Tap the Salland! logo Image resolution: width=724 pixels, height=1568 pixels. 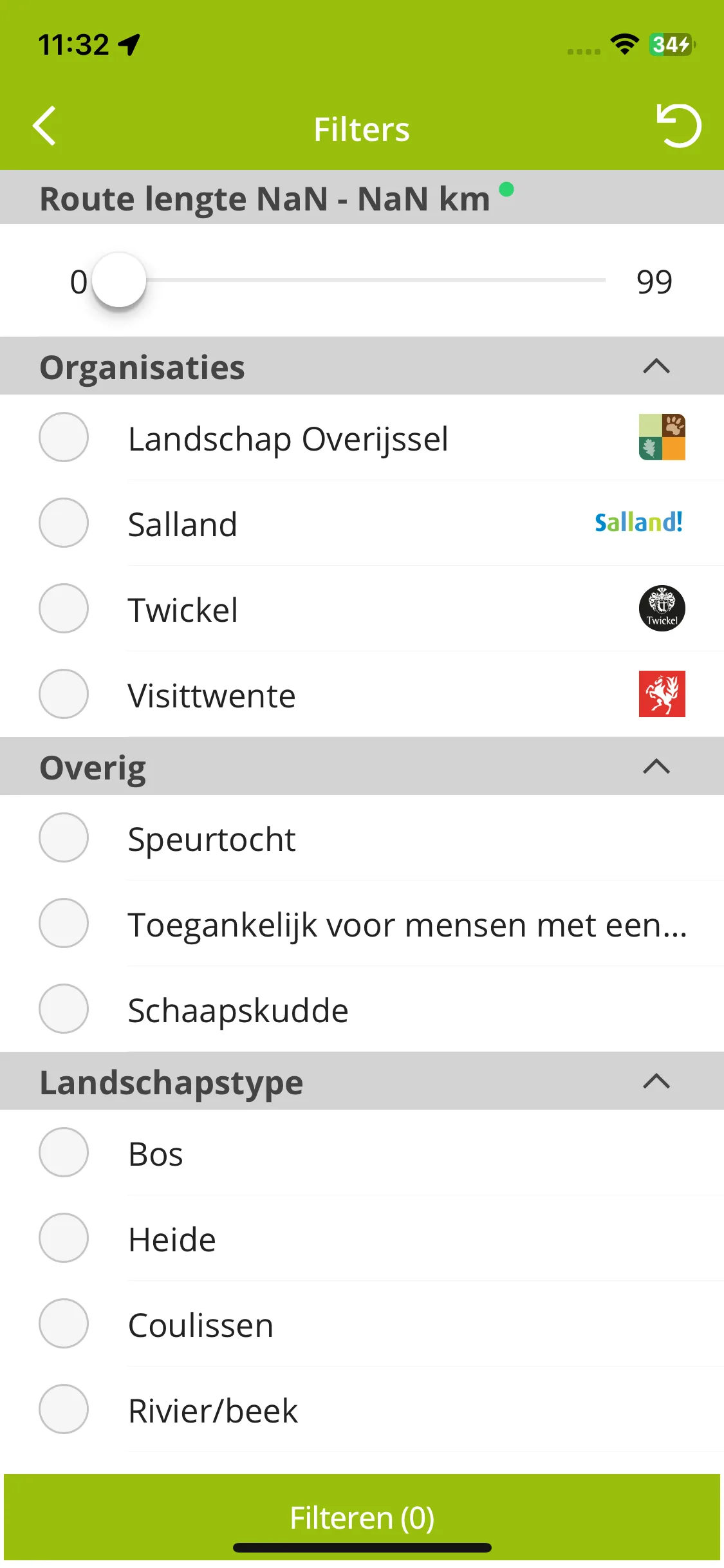pos(638,522)
